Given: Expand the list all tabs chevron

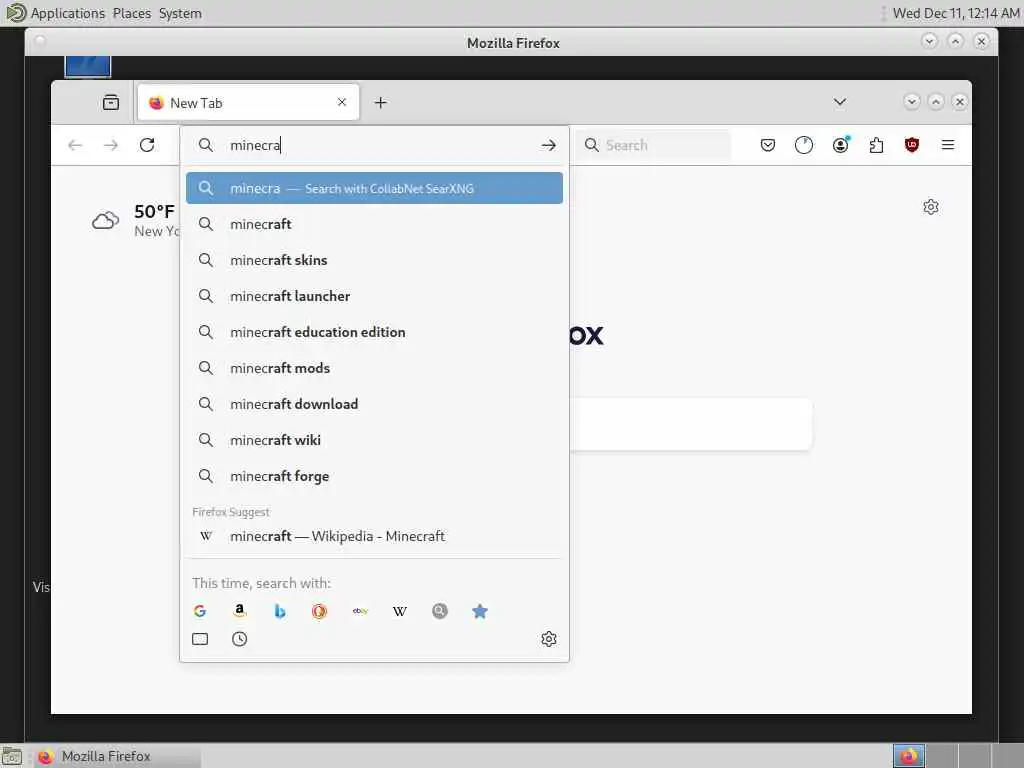Looking at the screenshot, I should pos(840,102).
